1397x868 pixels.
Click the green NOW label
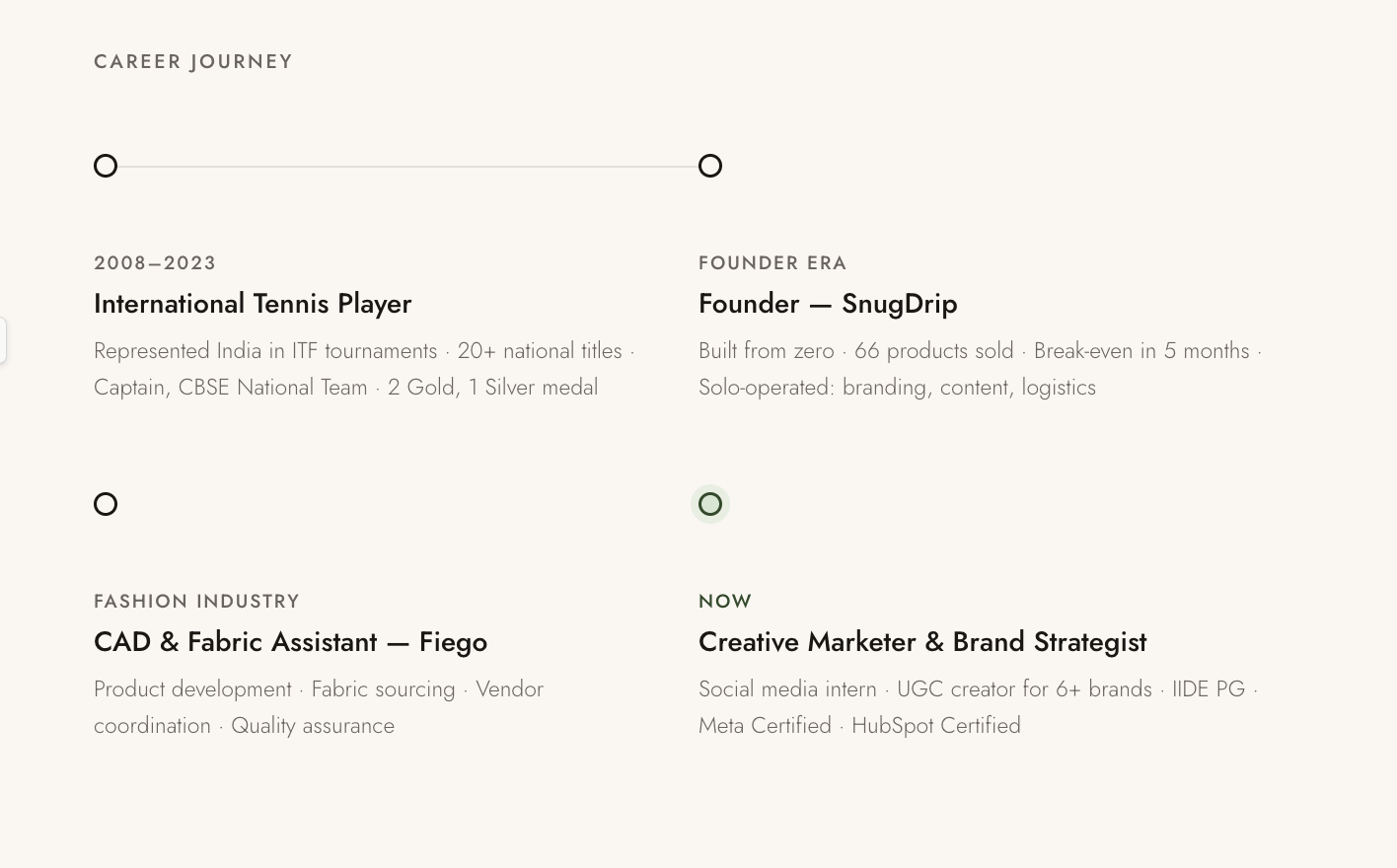click(x=725, y=602)
